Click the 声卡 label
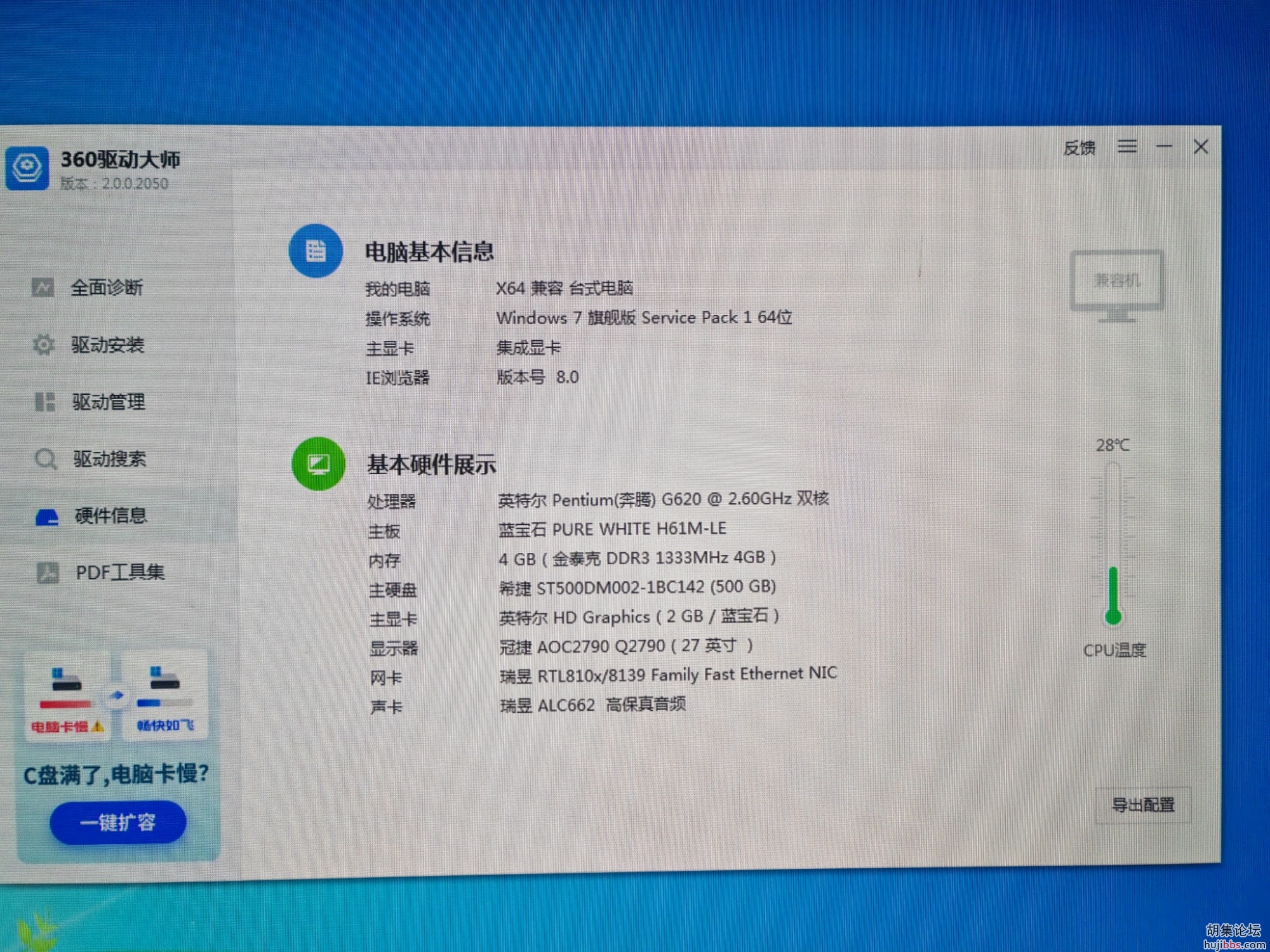 386,707
